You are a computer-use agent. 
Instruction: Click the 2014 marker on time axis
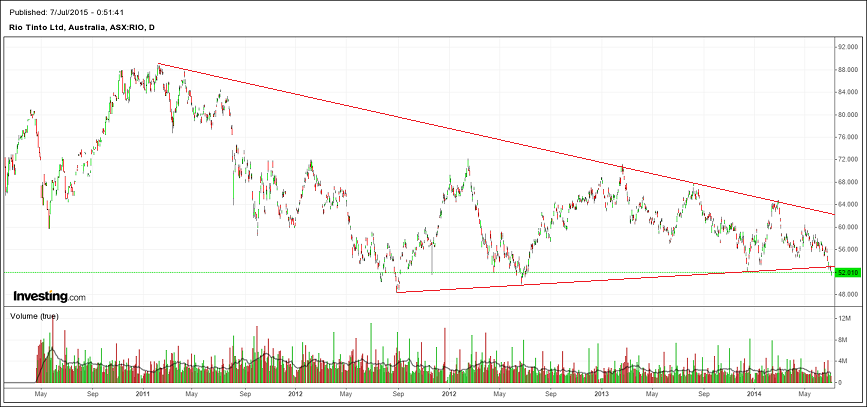tap(757, 394)
